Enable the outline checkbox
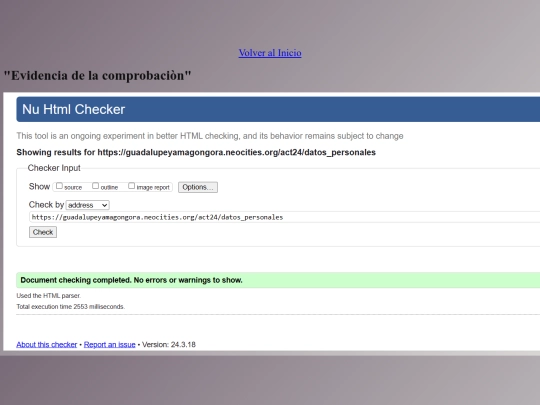This screenshot has height=405, width=540. [x=95, y=186]
